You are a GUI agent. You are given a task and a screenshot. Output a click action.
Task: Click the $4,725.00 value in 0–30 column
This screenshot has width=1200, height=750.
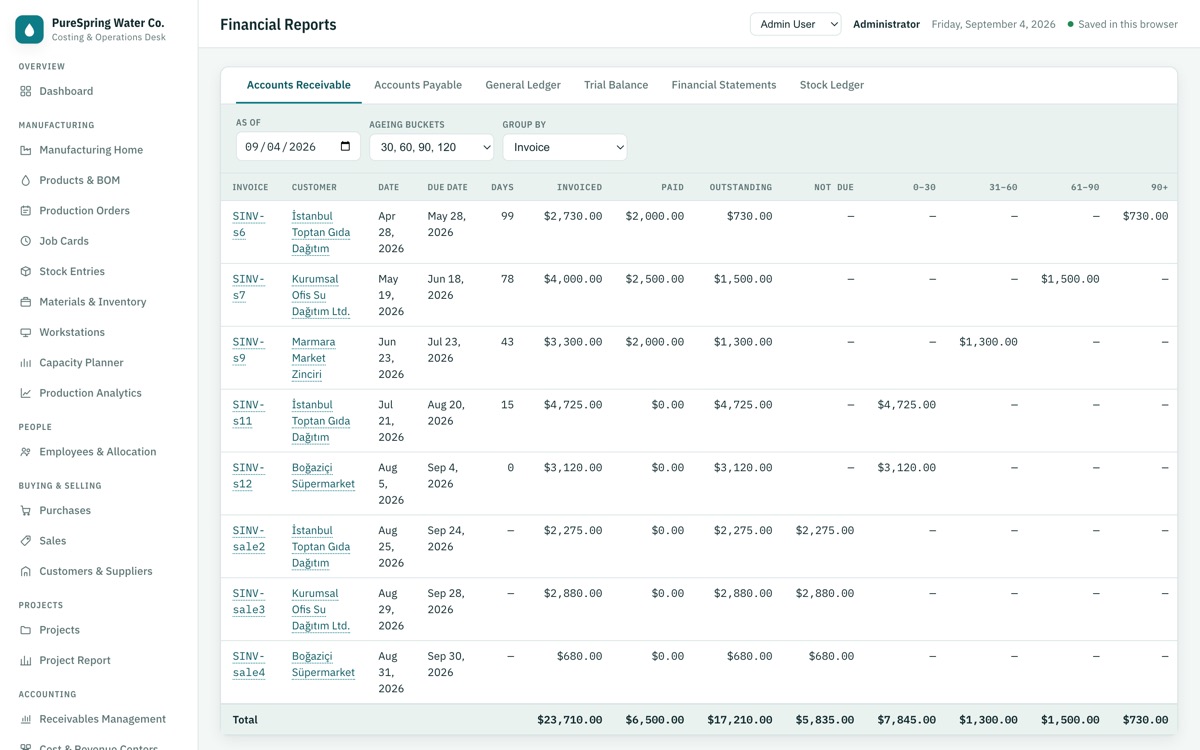[x=906, y=405]
